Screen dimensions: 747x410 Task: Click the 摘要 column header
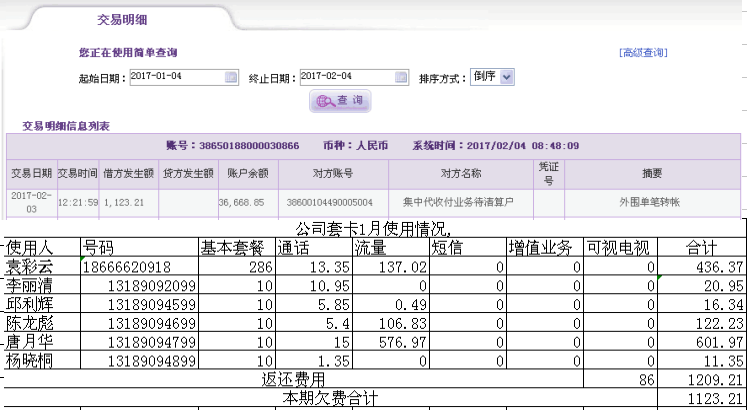pyautogui.click(x=652, y=173)
